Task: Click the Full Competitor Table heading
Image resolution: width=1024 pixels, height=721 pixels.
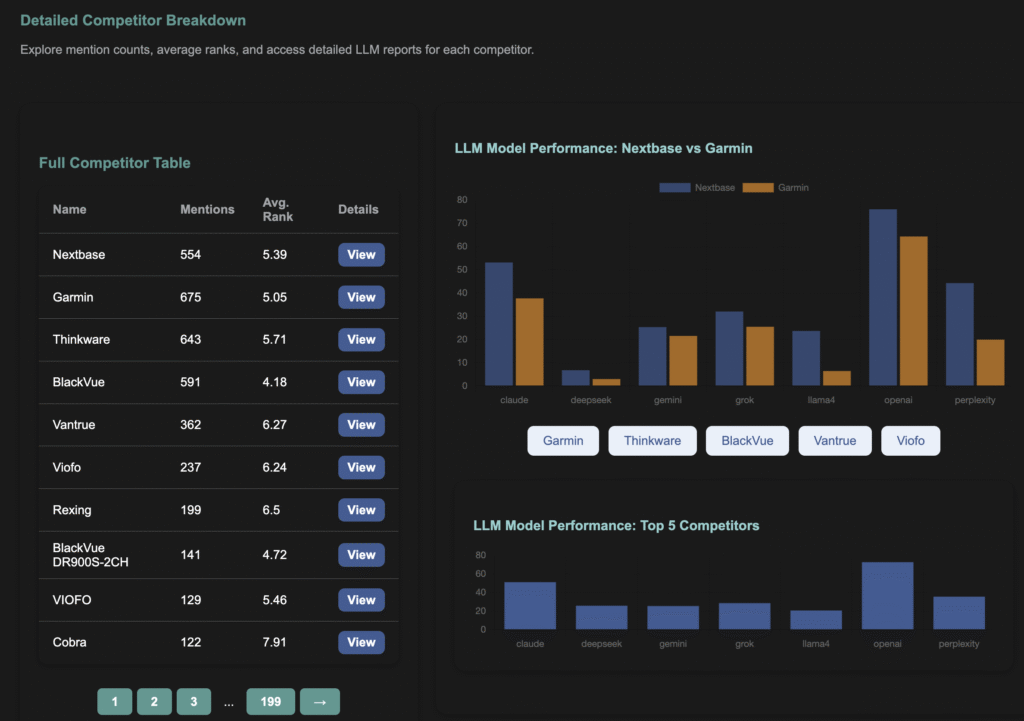Action: 115,163
